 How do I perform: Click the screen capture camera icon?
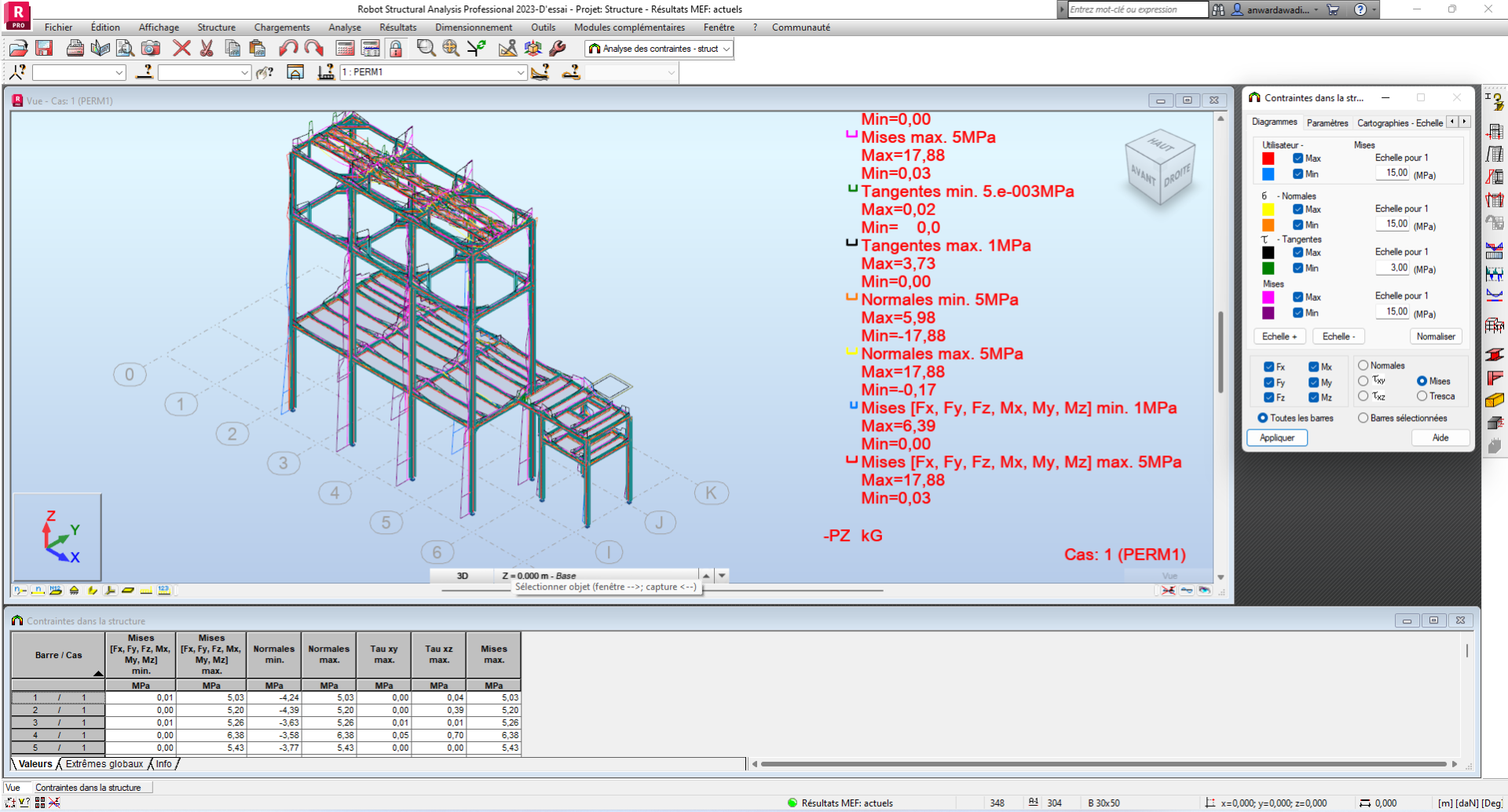[x=150, y=49]
